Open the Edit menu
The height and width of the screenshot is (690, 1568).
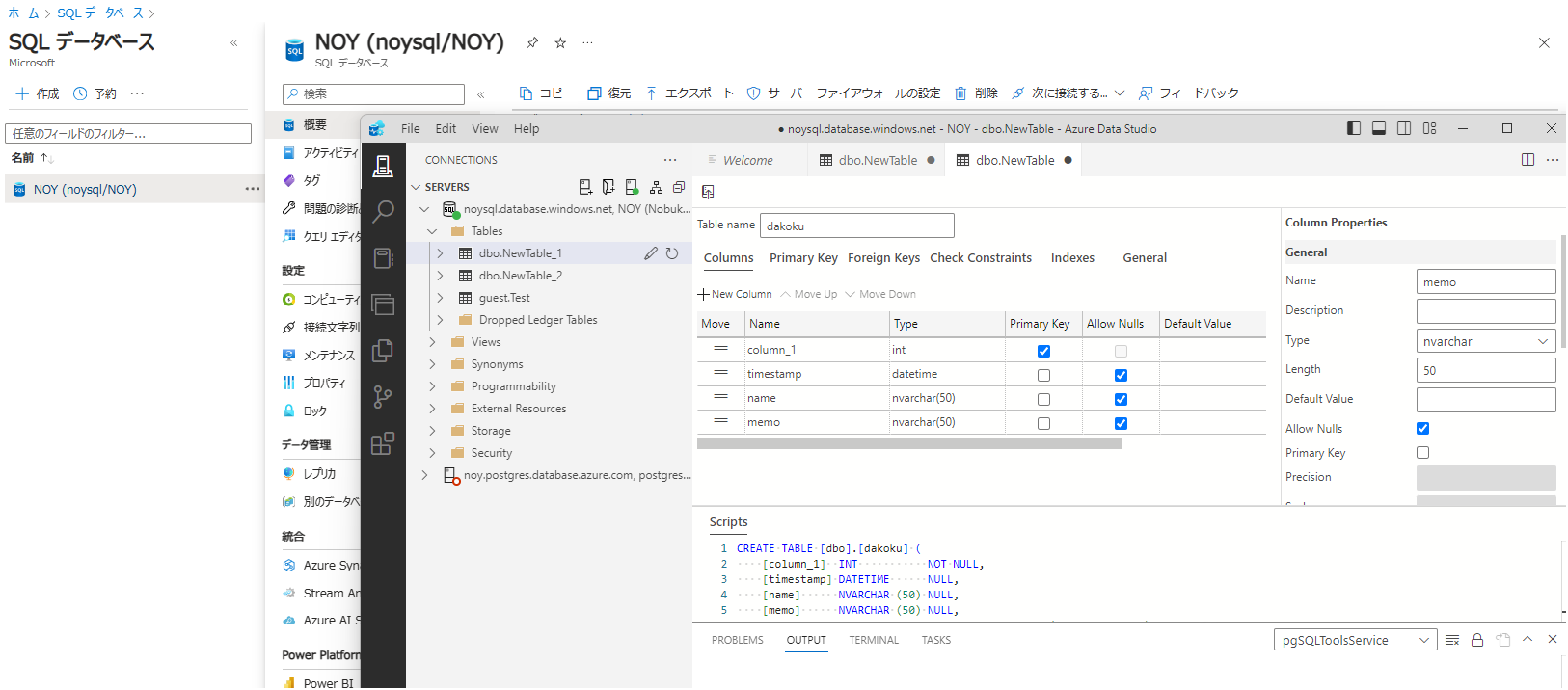click(x=446, y=128)
